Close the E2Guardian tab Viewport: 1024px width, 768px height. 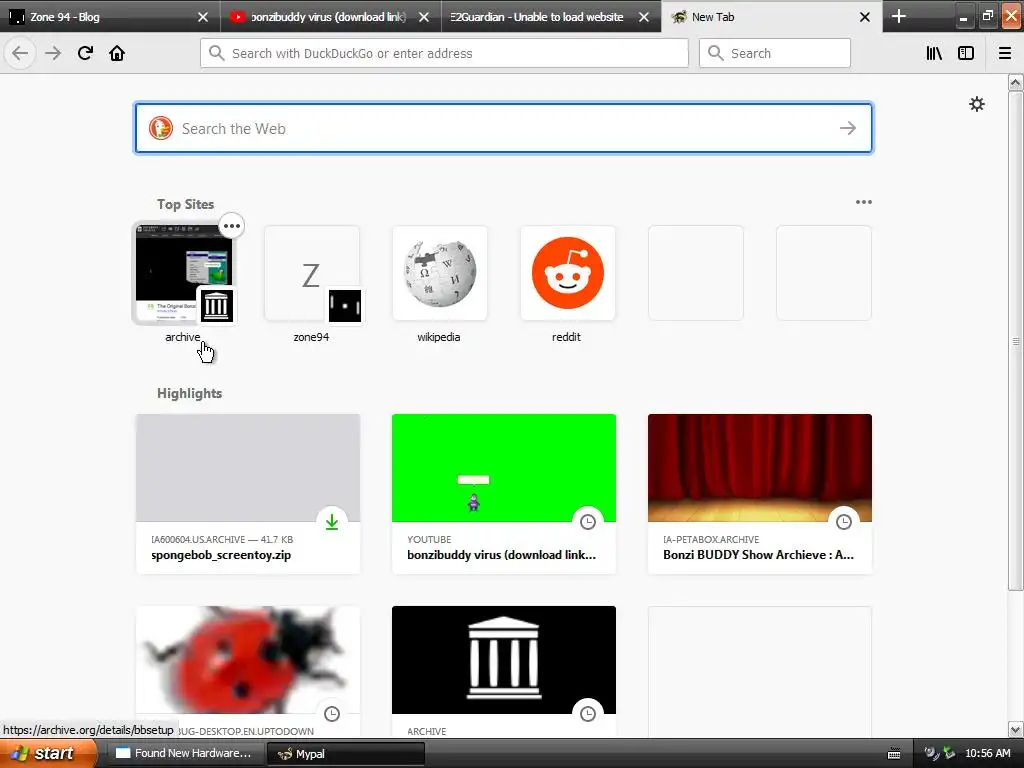coord(644,17)
